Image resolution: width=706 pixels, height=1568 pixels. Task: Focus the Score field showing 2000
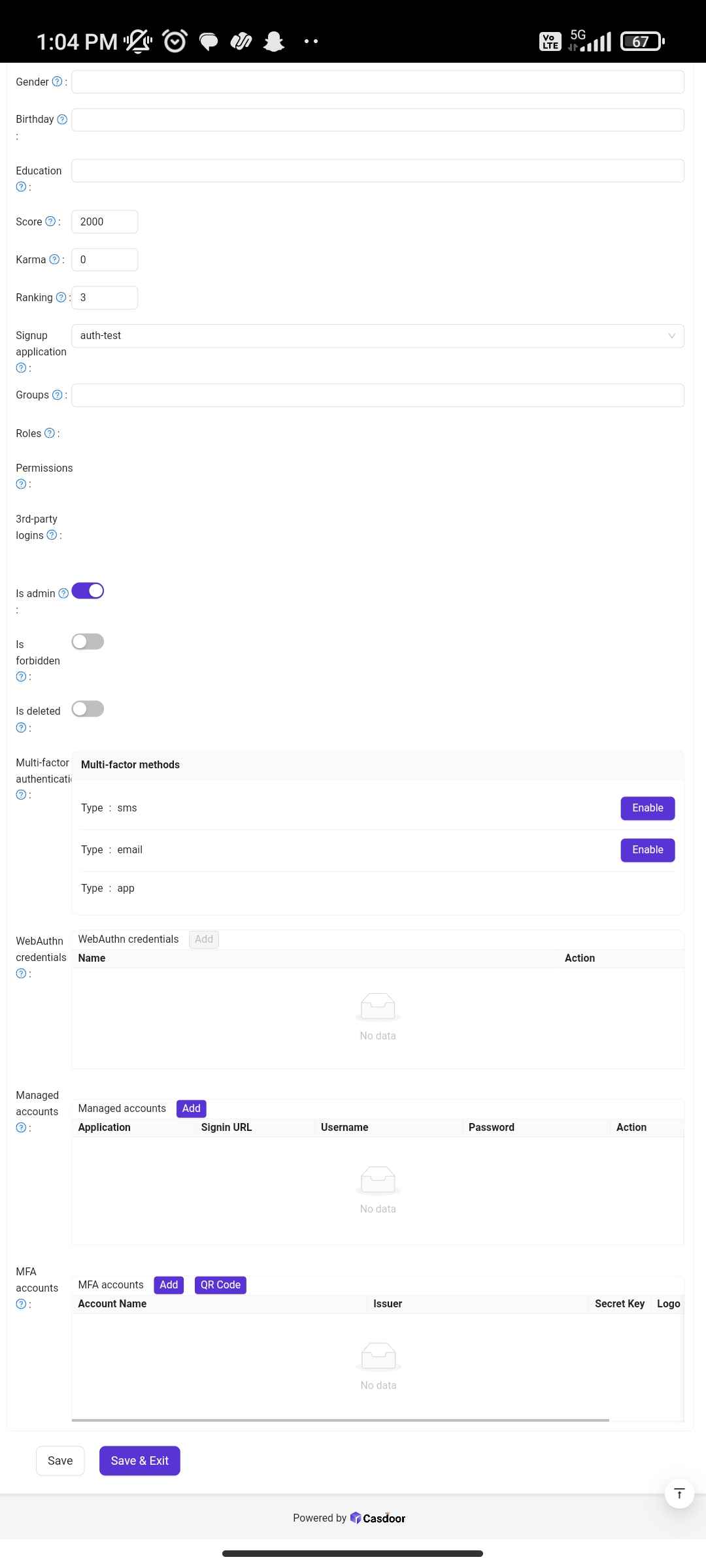(105, 222)
